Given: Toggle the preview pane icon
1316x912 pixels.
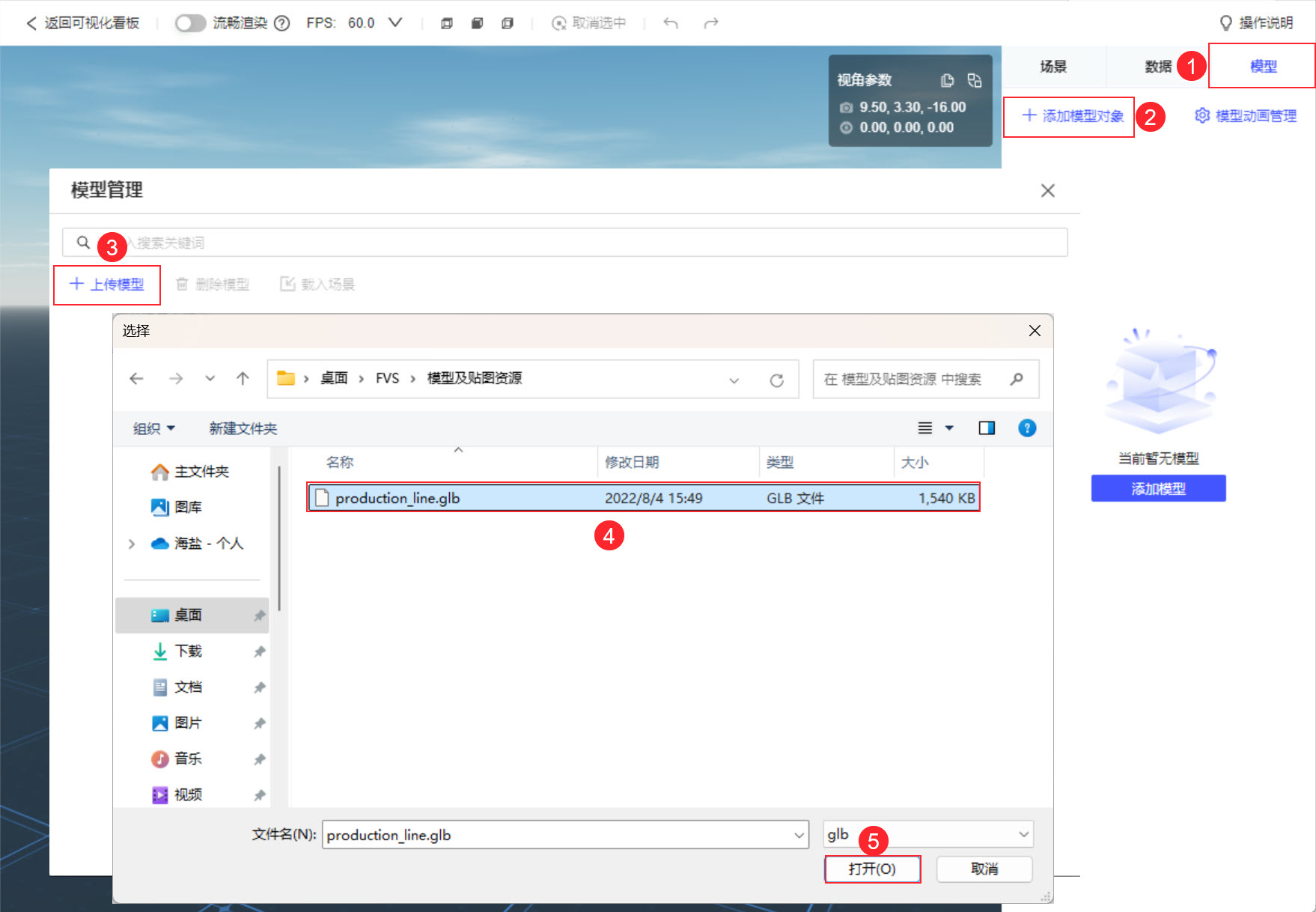Looking at the screenshot, I should click(987, 428).
